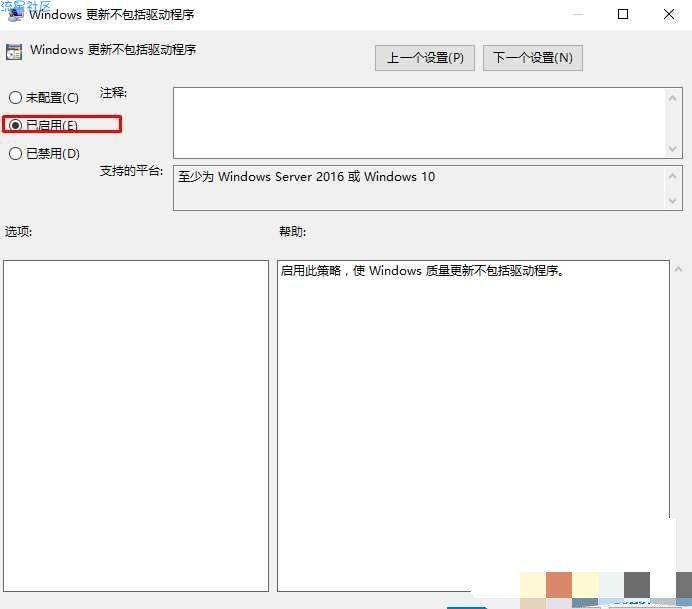692x609 pixels.
Task: Click the policy setting icon beside heading
Action: pyautogui.click(x=14, y=52)
